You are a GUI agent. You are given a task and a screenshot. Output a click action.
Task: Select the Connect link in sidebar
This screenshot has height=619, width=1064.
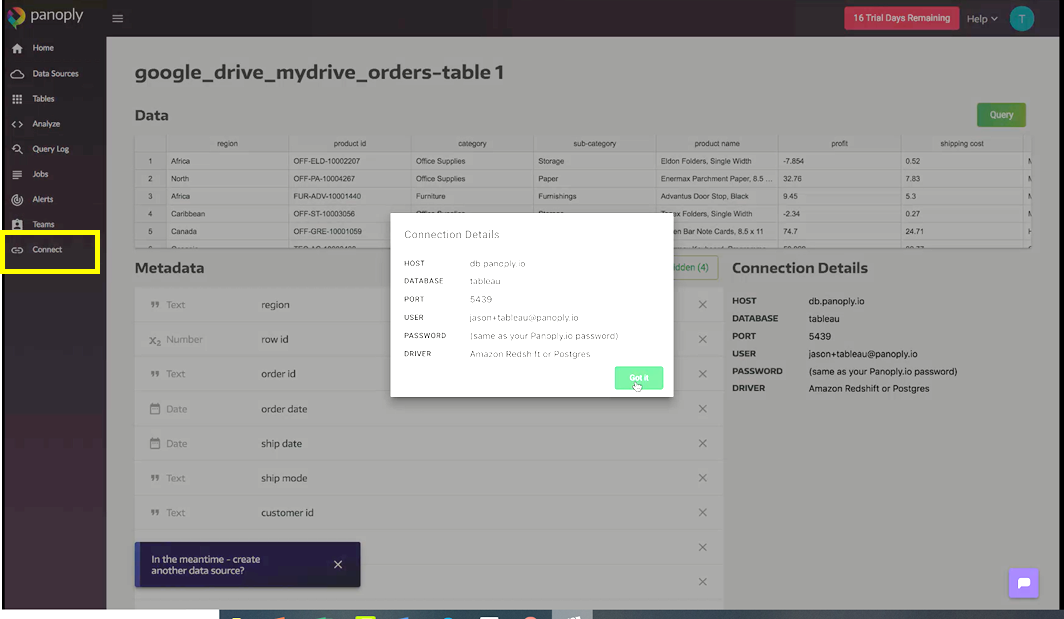pyautogui.click(x=46, y=250)
